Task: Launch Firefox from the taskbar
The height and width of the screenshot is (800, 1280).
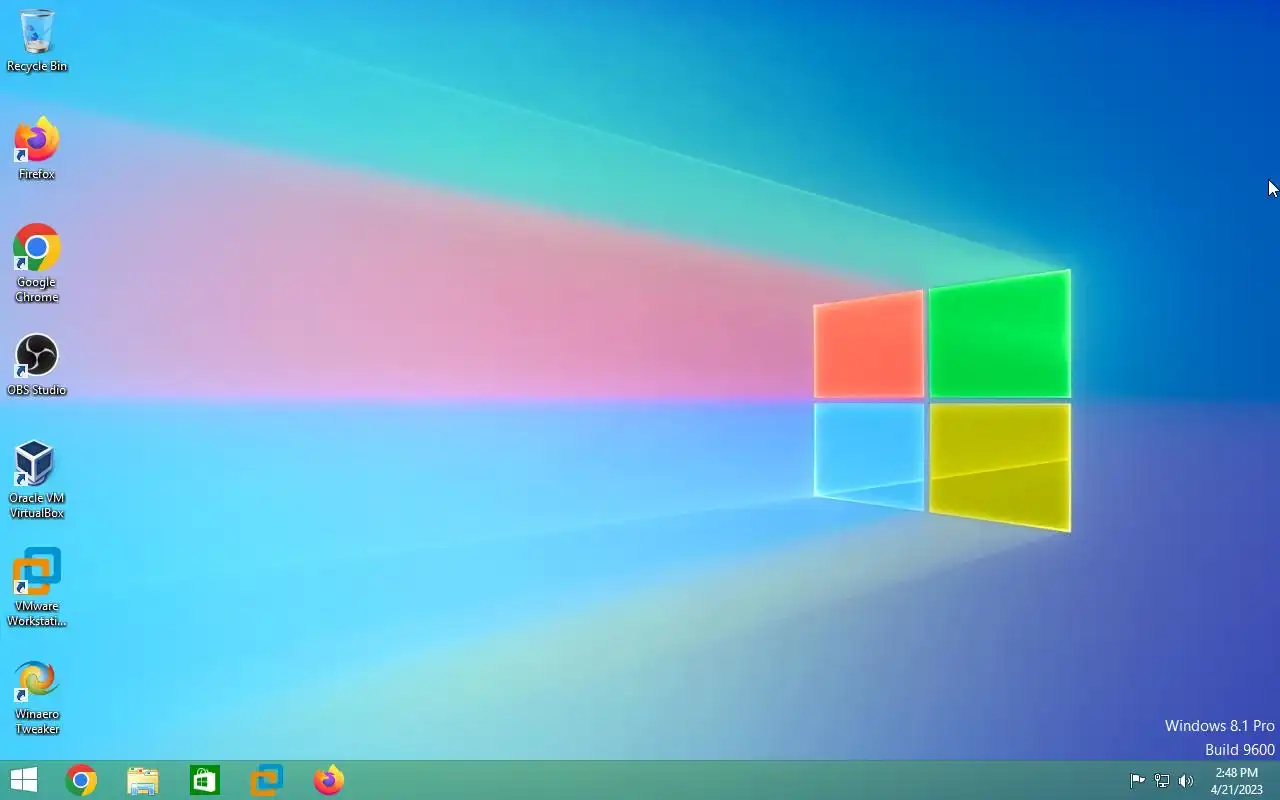Action: [x=329, y=780]
